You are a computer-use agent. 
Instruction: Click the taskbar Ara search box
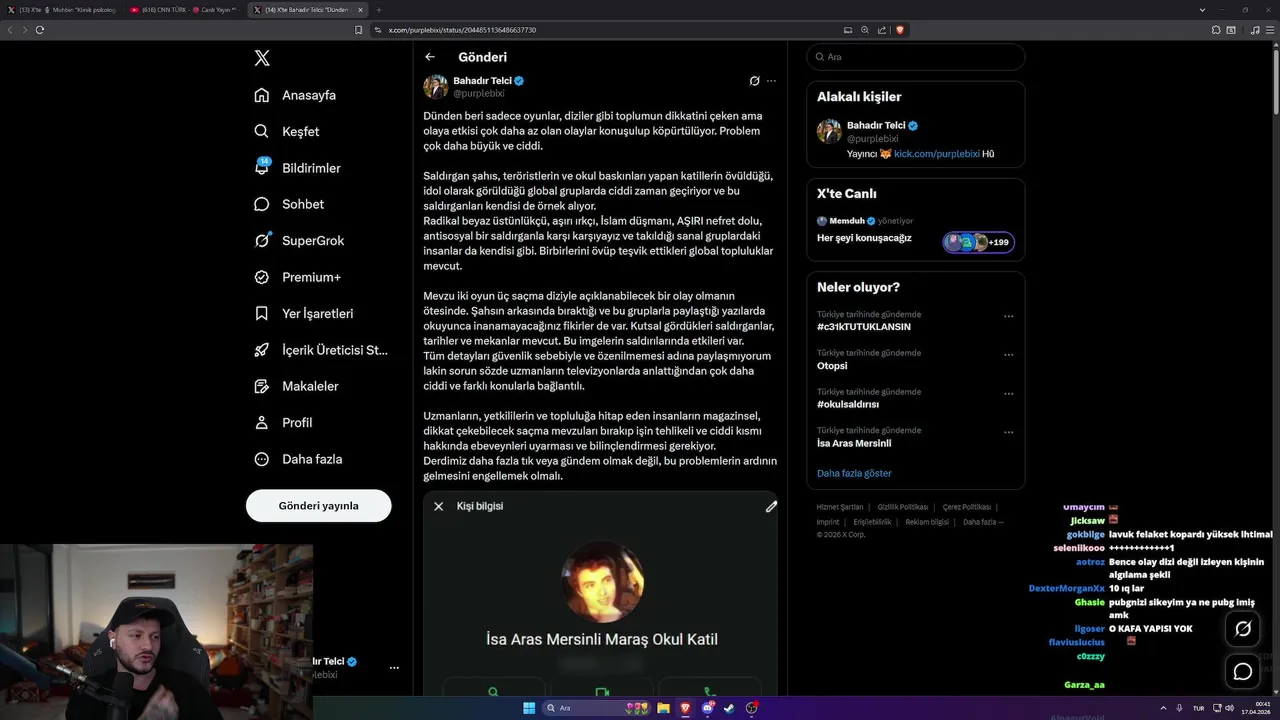pos(596,708)
